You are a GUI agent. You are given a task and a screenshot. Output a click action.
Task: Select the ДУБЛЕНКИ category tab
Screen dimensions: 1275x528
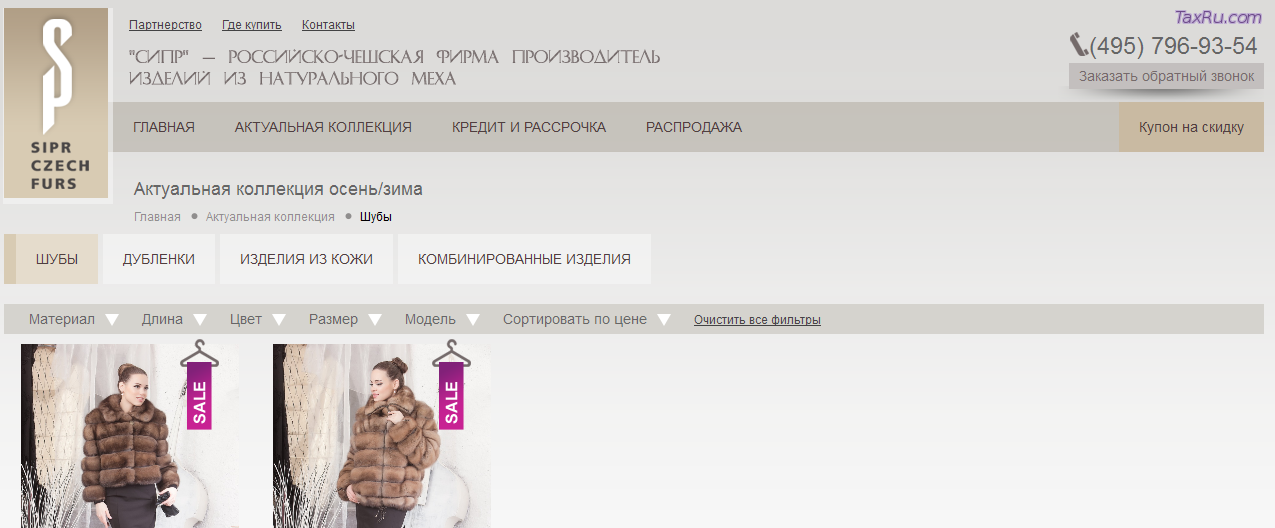coord(159,259)
